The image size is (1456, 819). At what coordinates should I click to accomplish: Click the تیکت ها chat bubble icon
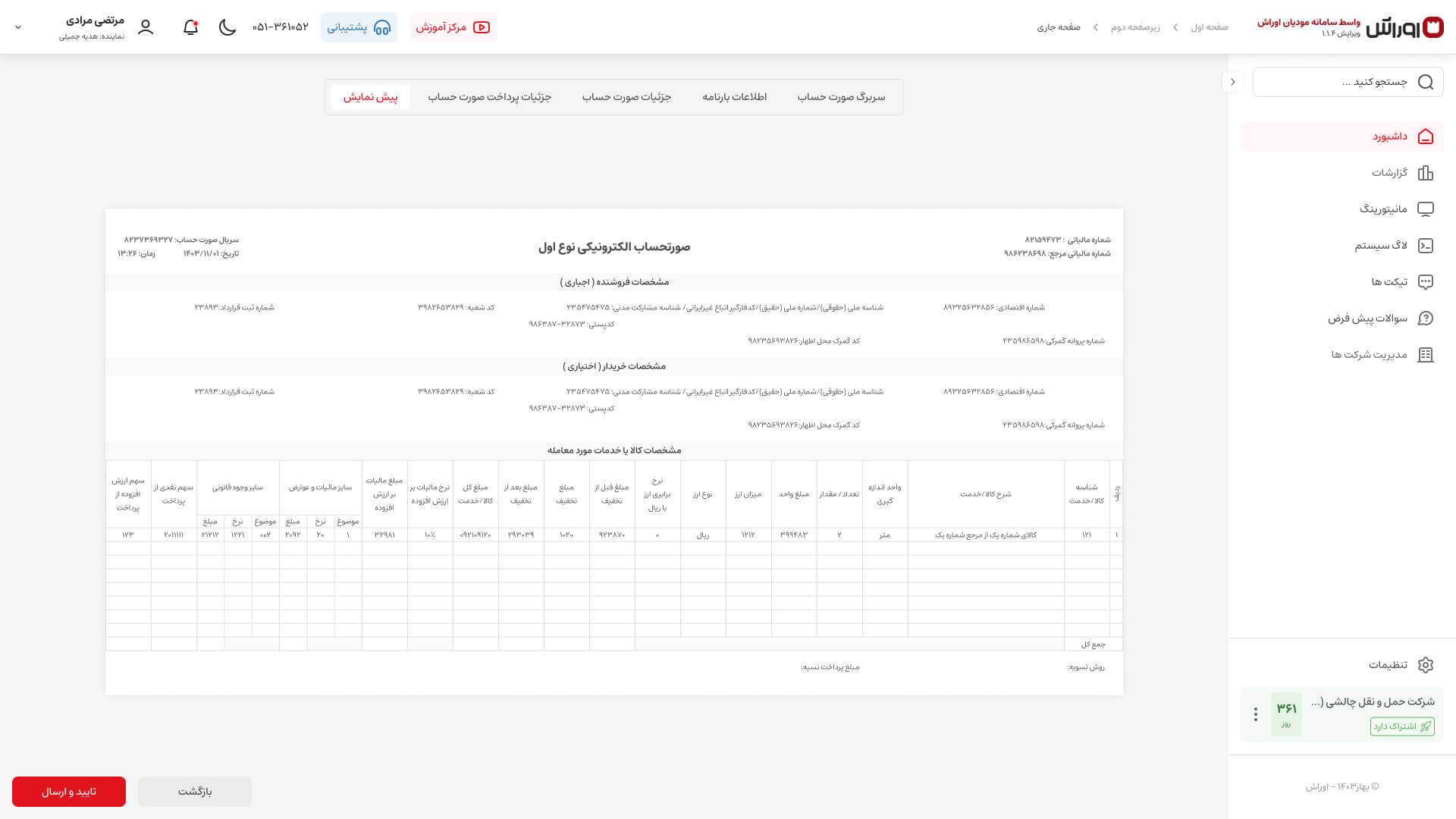tap(1426, 282)
